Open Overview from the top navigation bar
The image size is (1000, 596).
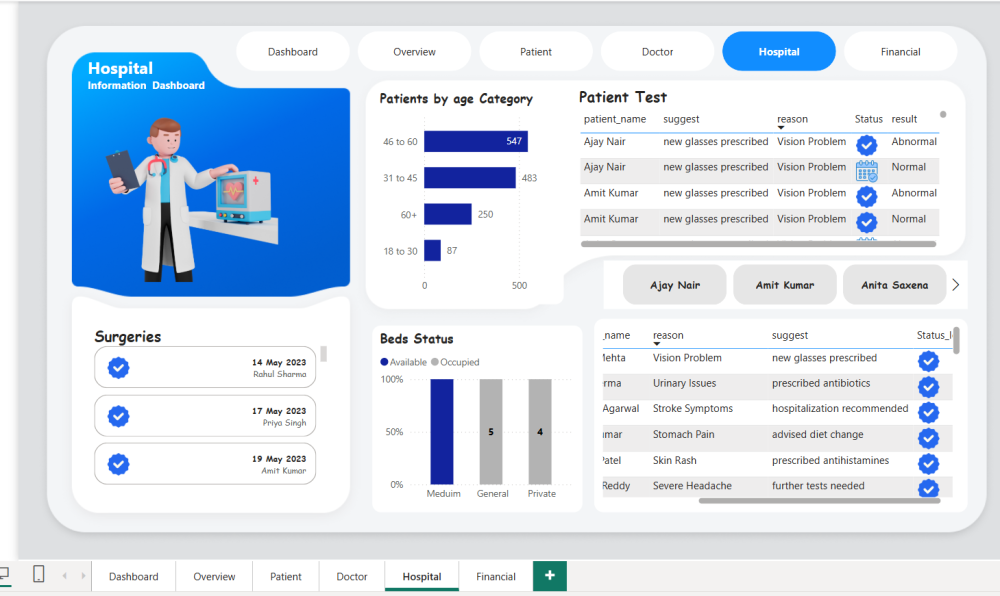[x=414, y=52]
